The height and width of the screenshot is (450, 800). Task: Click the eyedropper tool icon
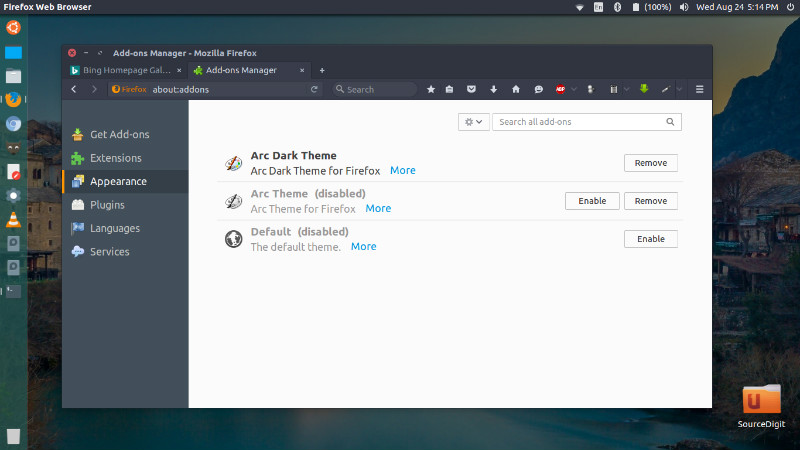click(665, 89)
